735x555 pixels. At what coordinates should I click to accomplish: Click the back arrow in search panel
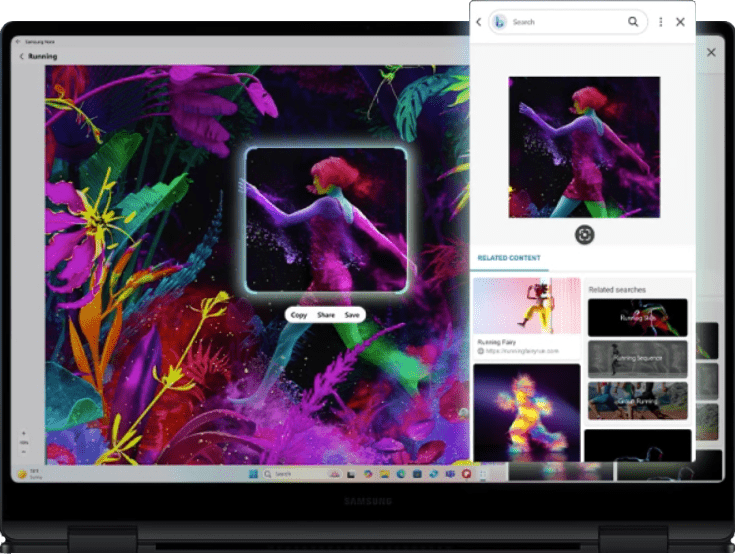pyautogui.click(x=479, y=22)
